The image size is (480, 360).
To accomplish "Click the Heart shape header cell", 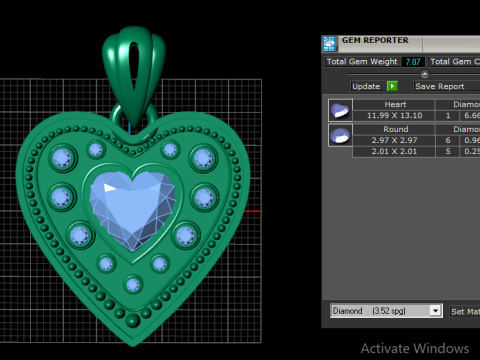I will pos(395,104).
